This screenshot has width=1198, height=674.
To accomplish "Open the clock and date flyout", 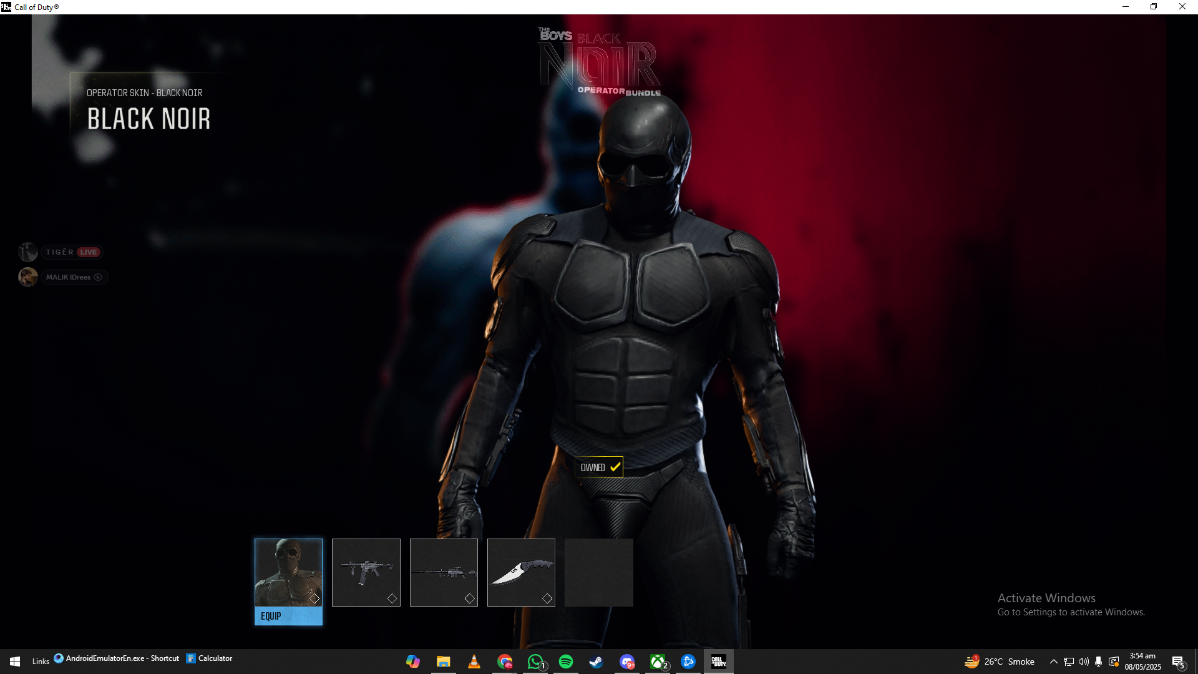I will pos(1143,662).
